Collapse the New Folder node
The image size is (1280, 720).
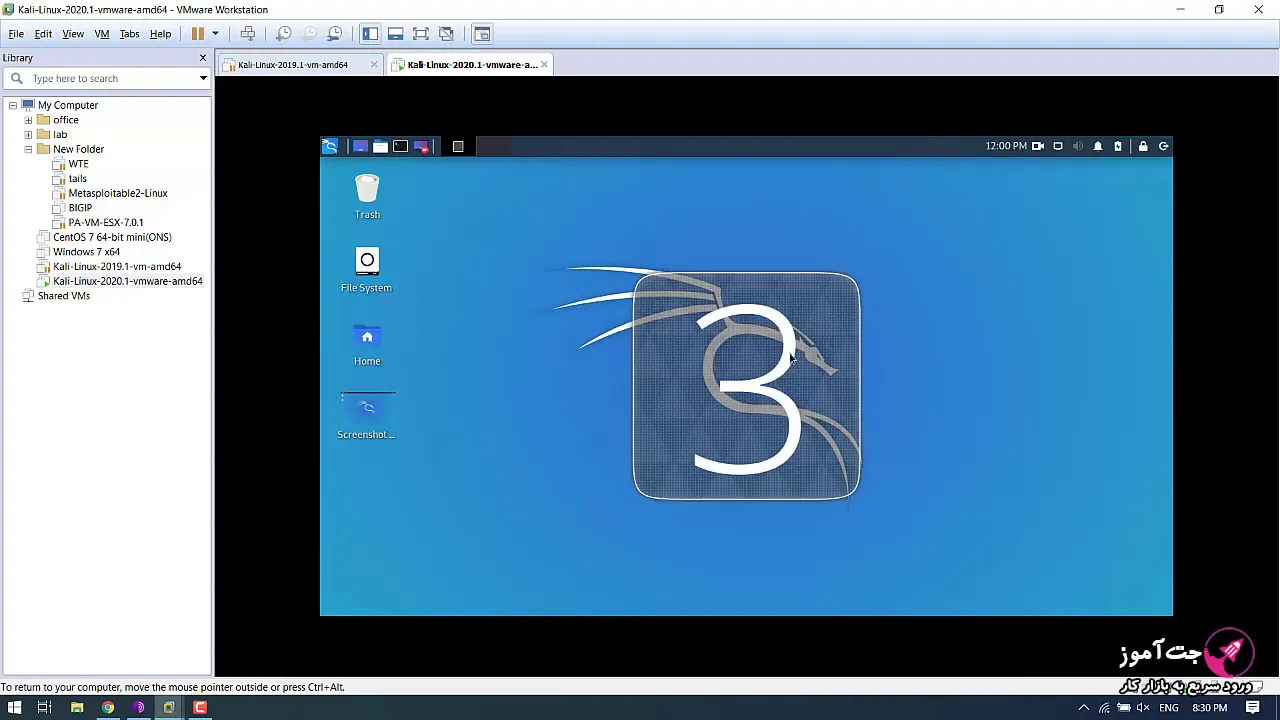click(29, 149)
